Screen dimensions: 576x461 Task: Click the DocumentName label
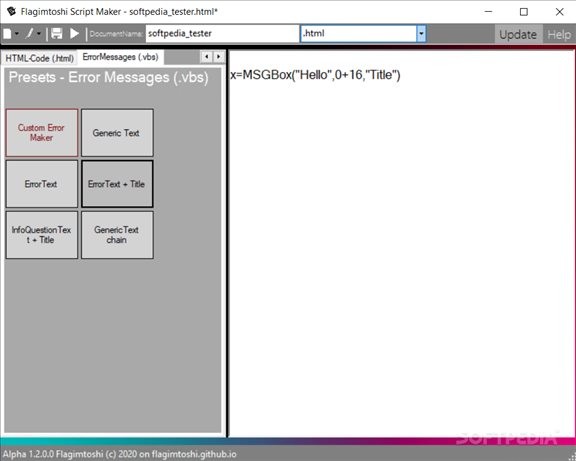[116, 34]
